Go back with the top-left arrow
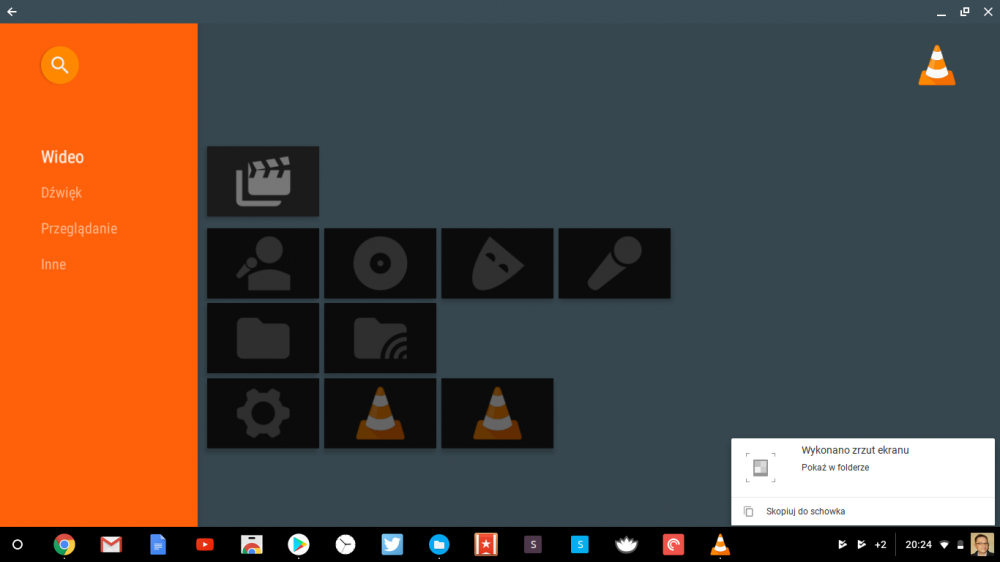The image size is (1000, 562). [12, 11]
